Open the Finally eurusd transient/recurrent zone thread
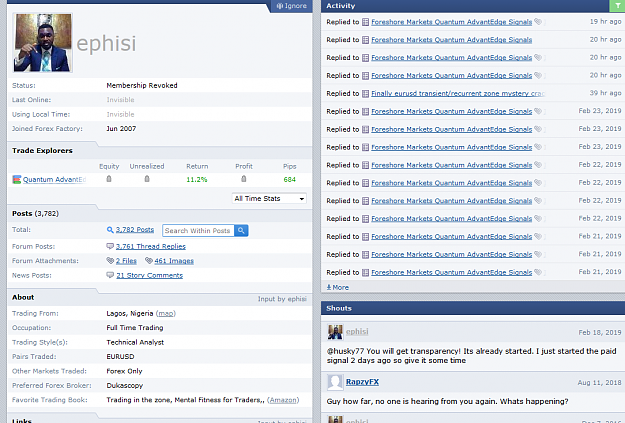The height and width of the screenshot is (423, 625). pyautogui.click(x=458, y=94)
